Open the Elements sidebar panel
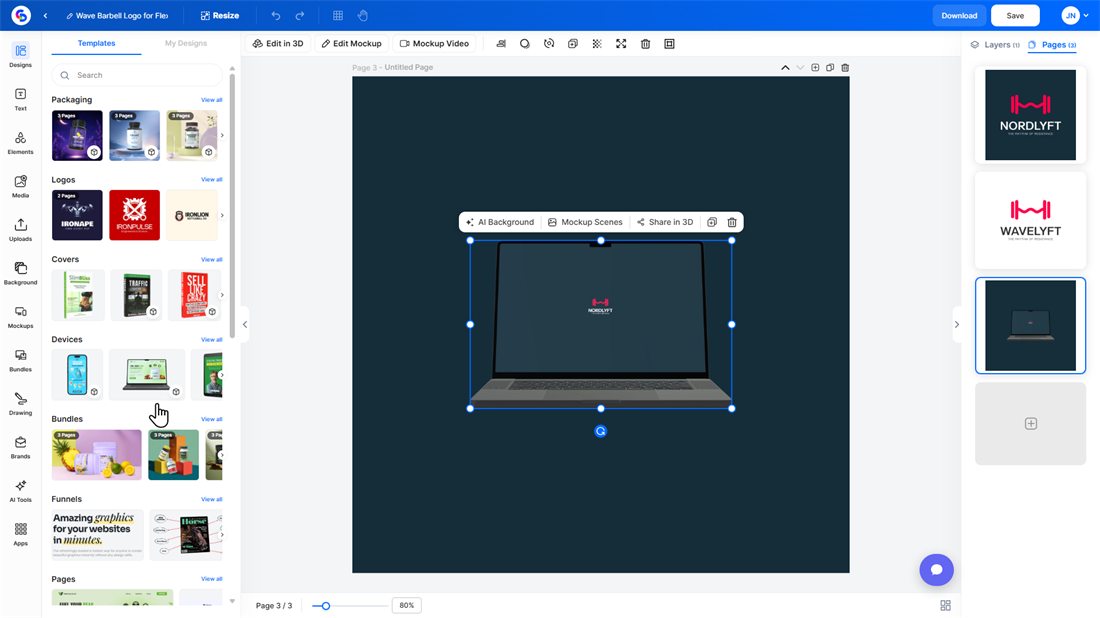 (20, 142)
